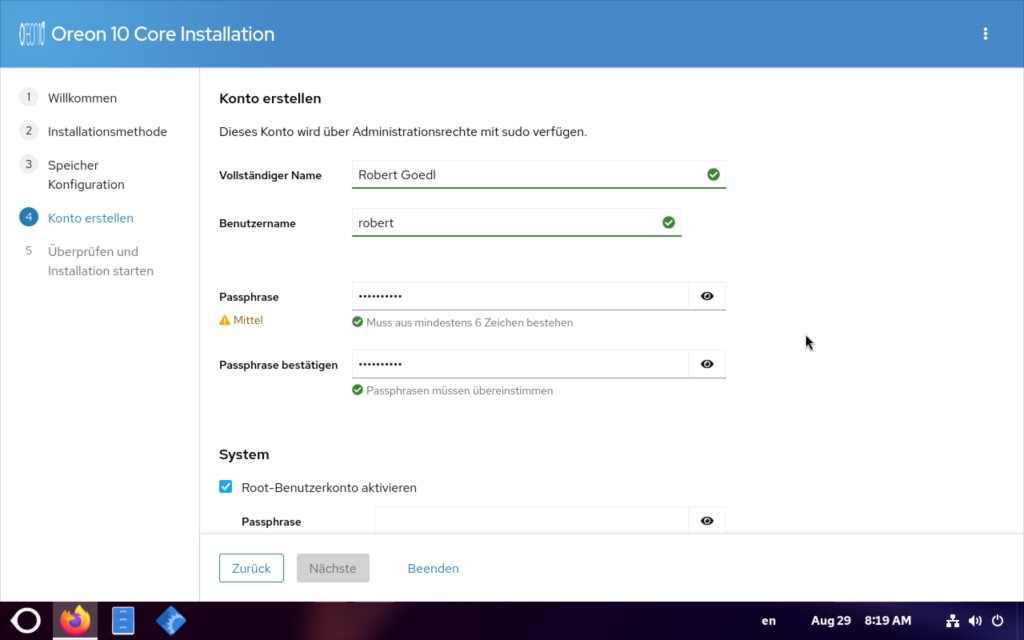This screenshot has height=640, width=1024.
Task: Click the 'Dieses Konto wird über Administrationsrechte' description
Action: click(x=403, y=132)
